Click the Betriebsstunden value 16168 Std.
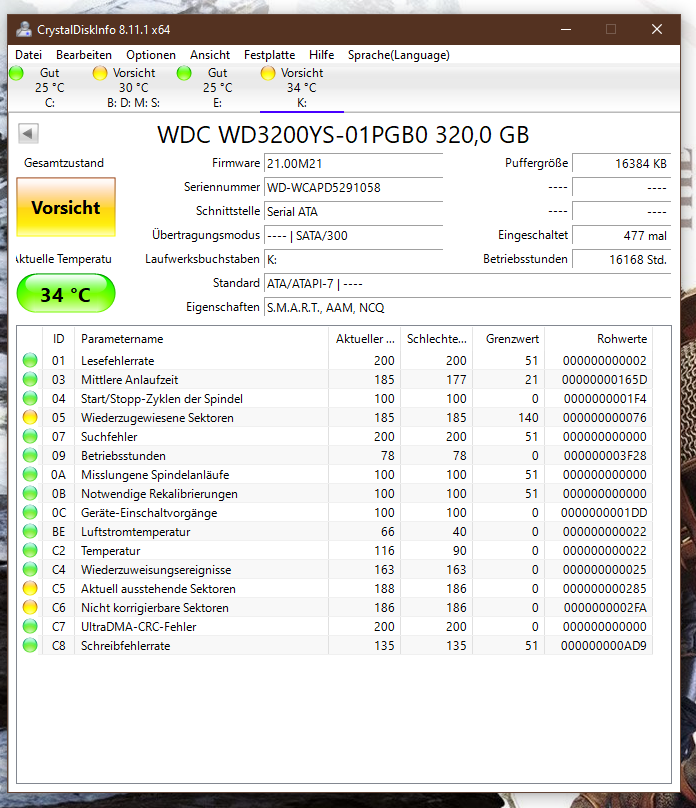 point(621,259)
